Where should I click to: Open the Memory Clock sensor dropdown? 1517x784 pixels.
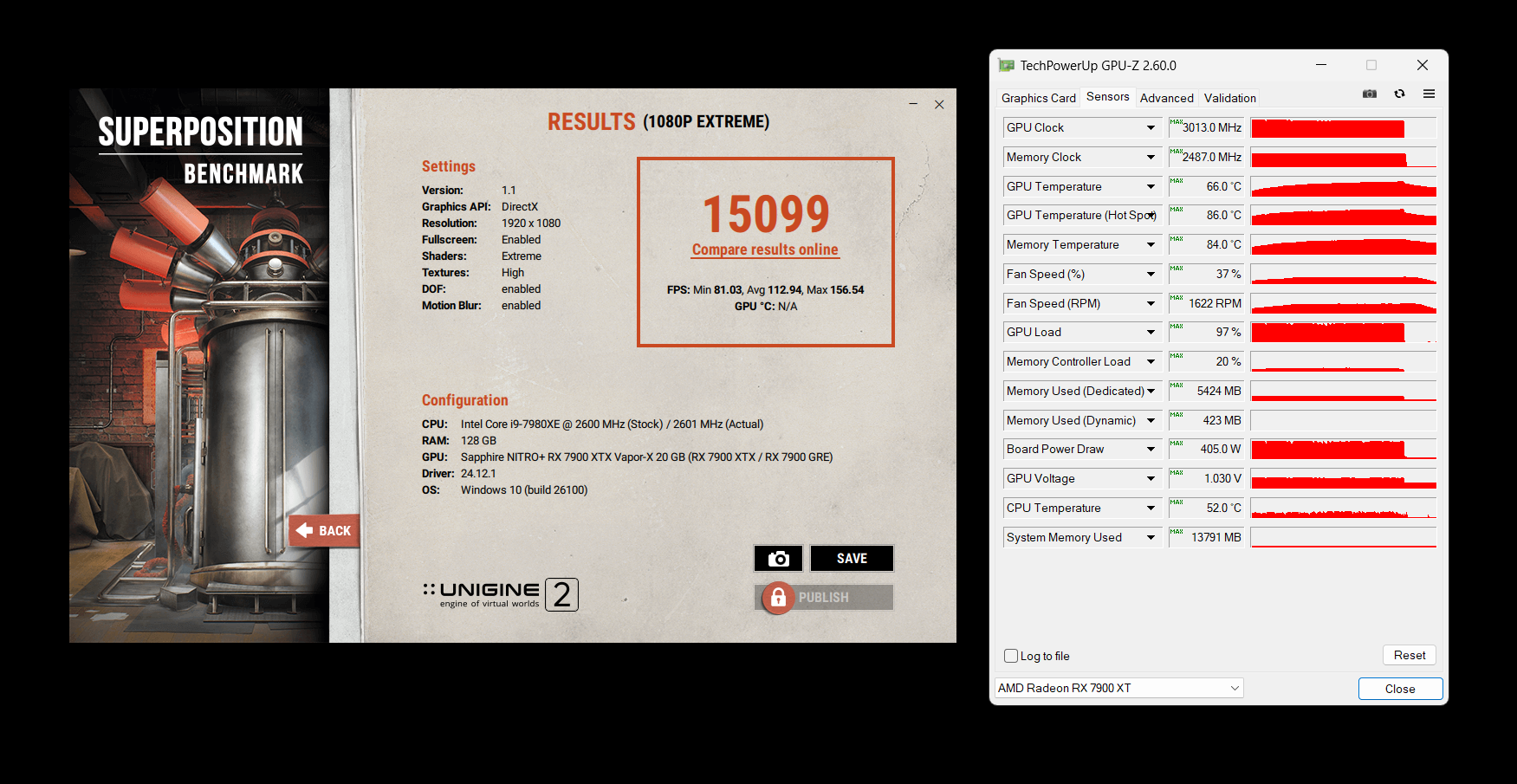pos(1151,157)
